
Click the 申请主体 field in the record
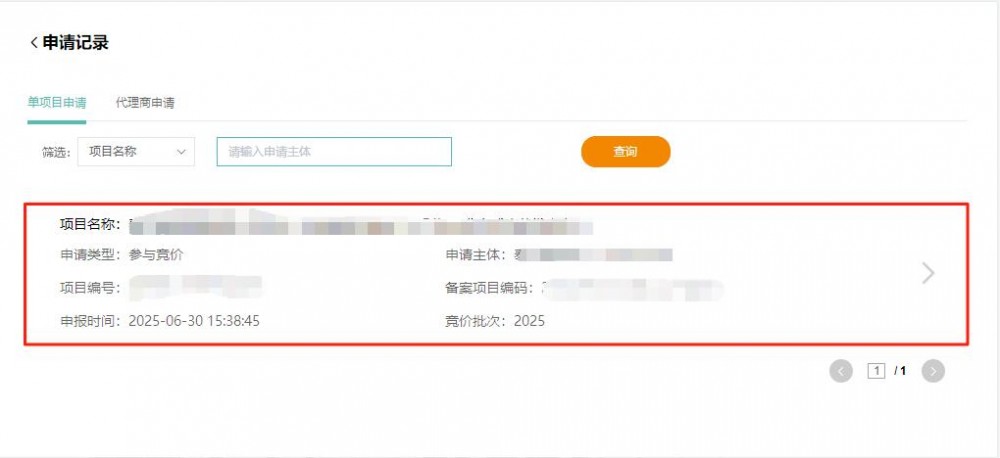pos(559,255)
